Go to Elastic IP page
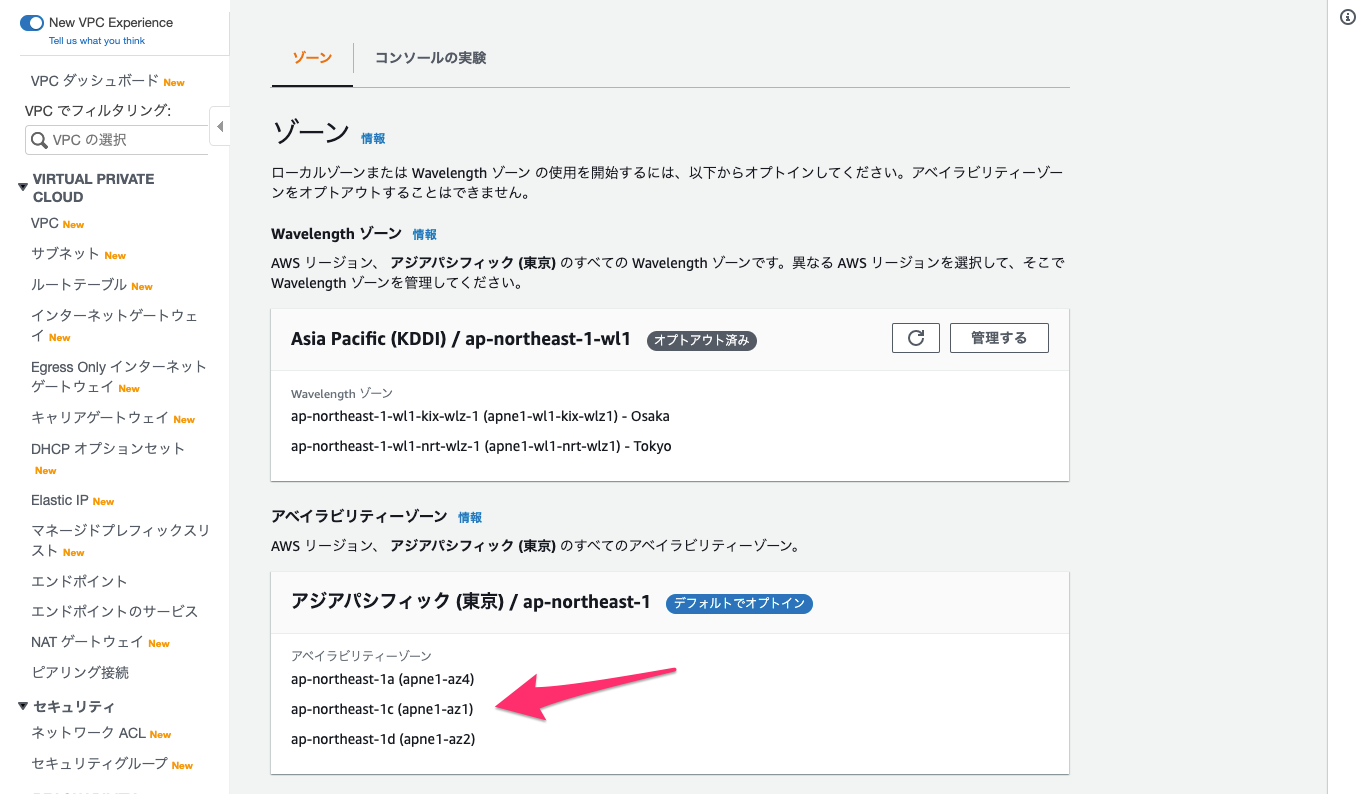 60,500
